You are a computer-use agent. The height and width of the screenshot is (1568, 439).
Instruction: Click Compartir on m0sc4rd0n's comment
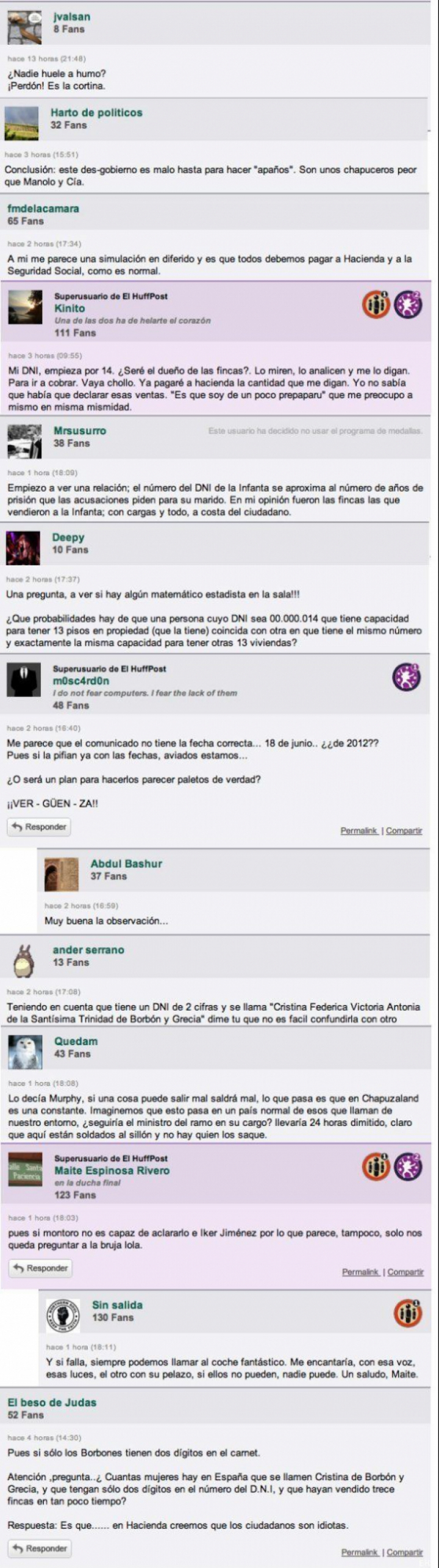pos(404,831)
